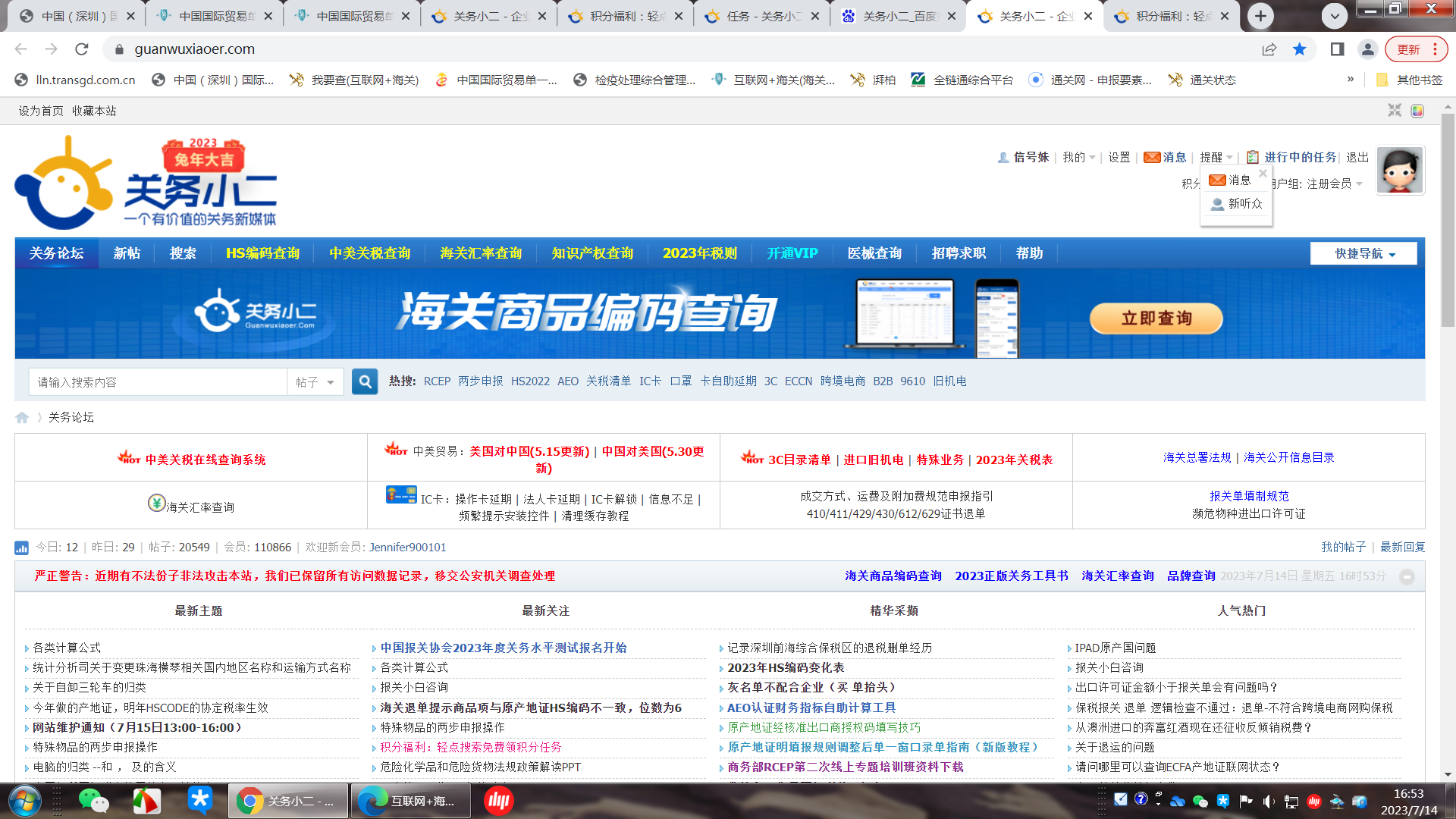Click the 更新 Chrome update button
The height and width of the screenshot is (819, 1456).
1408,49
